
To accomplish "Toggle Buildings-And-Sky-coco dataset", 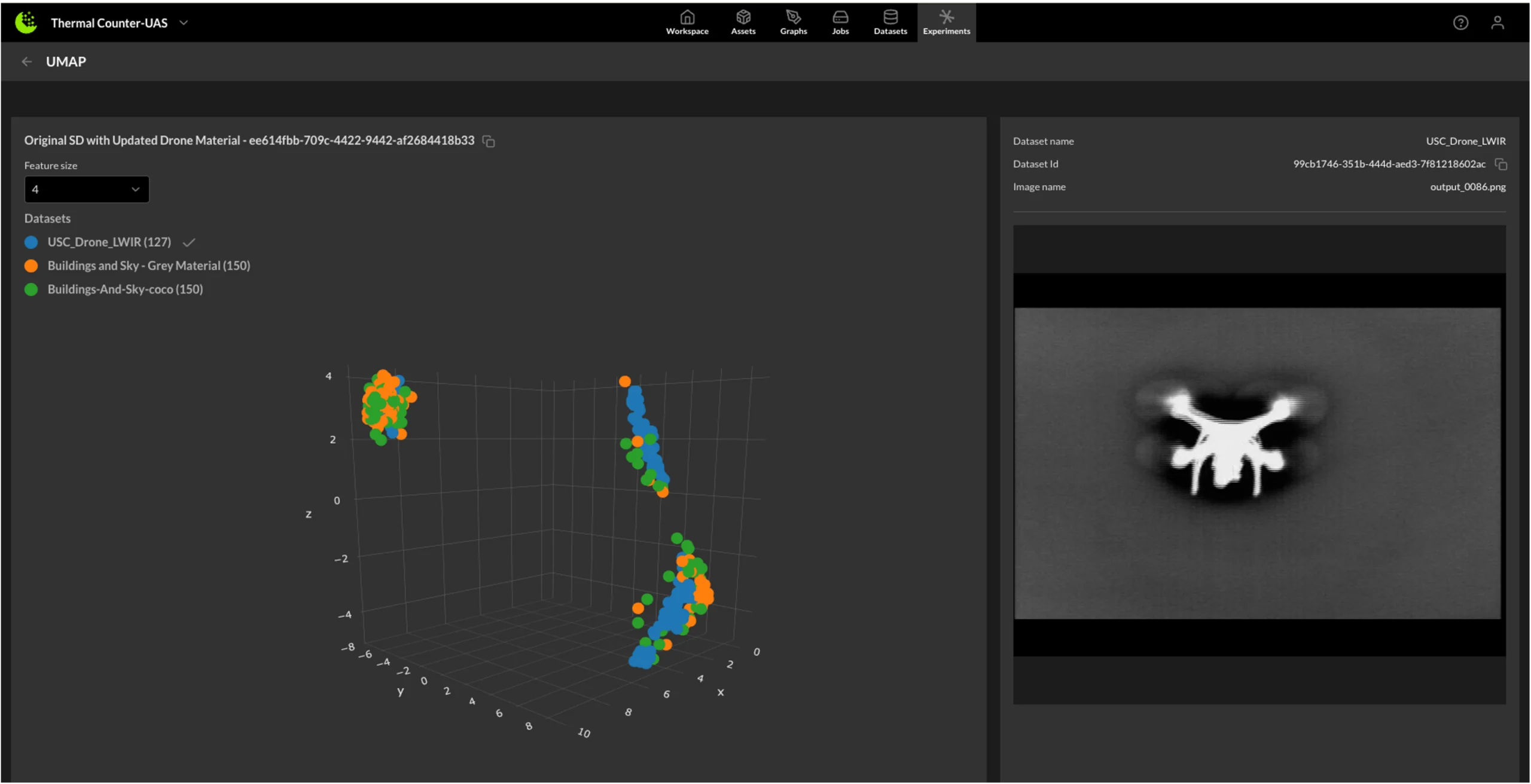I will [125, 289].
